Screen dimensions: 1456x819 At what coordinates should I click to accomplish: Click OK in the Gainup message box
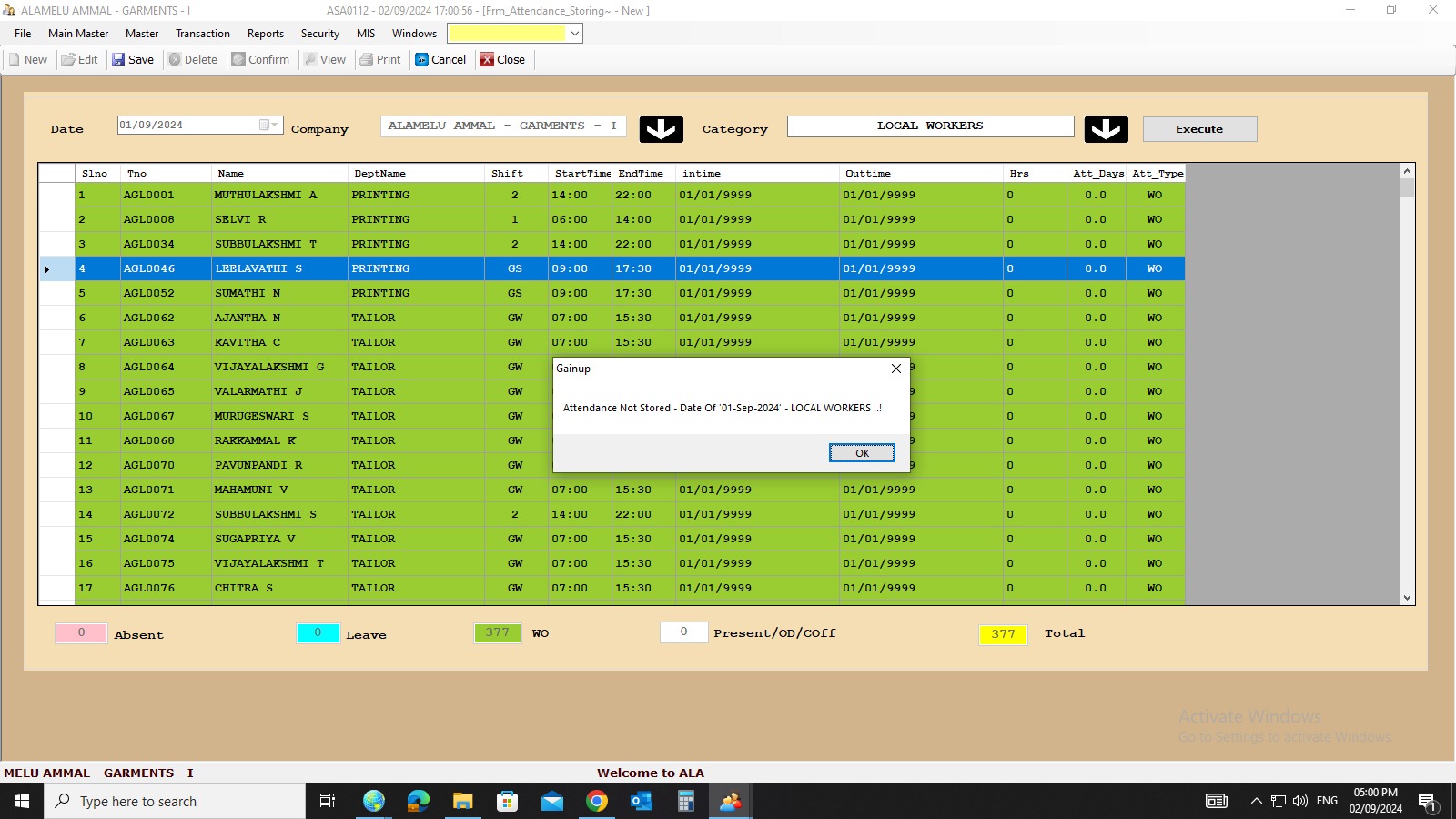[x=862, y=453]
